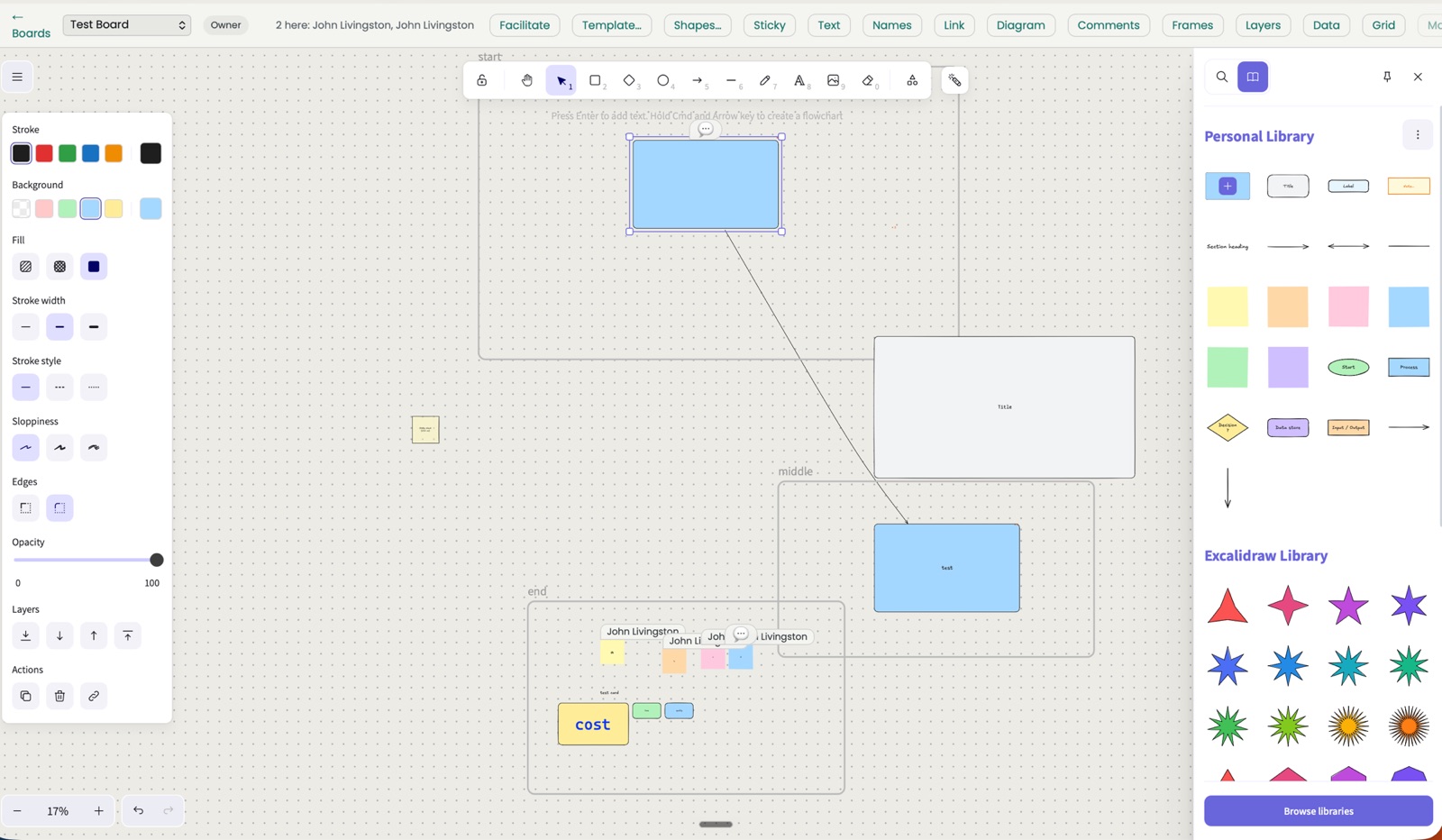Click the Sticky button
The height and width of the screenshot is (840, 1442).
770,25
